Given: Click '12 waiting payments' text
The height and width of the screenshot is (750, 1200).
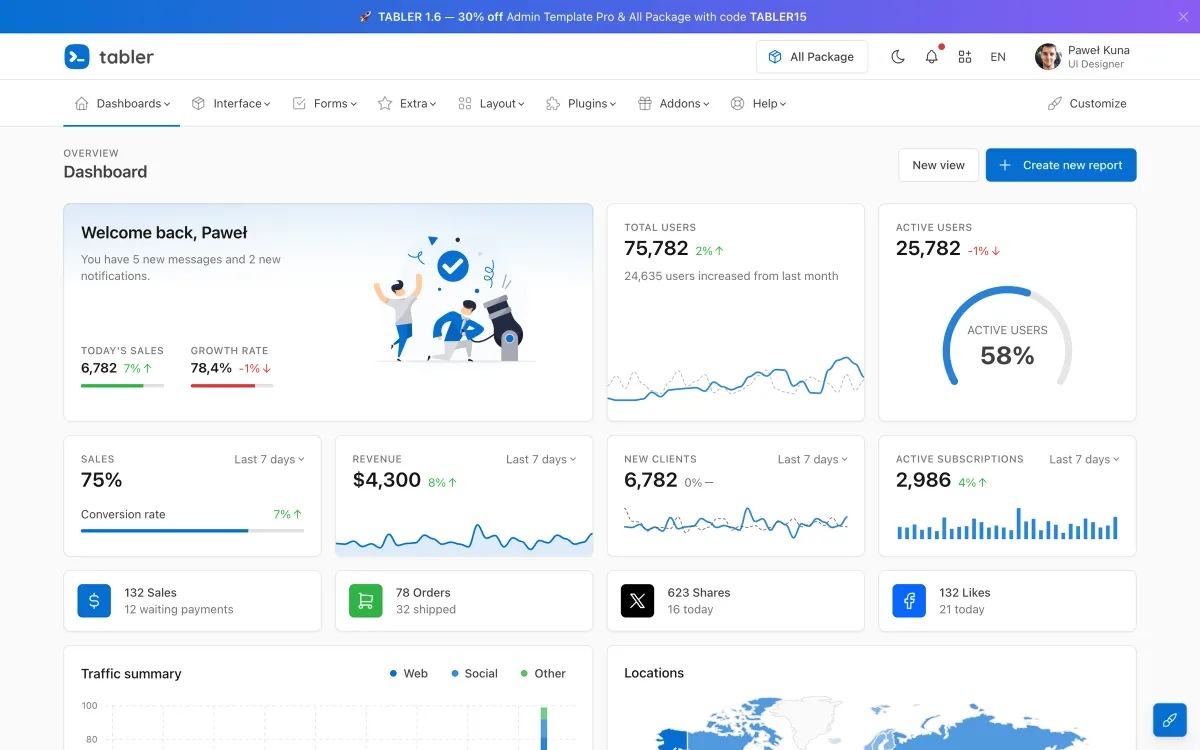Looking at the screenshot, I should (x=179, y=610).
